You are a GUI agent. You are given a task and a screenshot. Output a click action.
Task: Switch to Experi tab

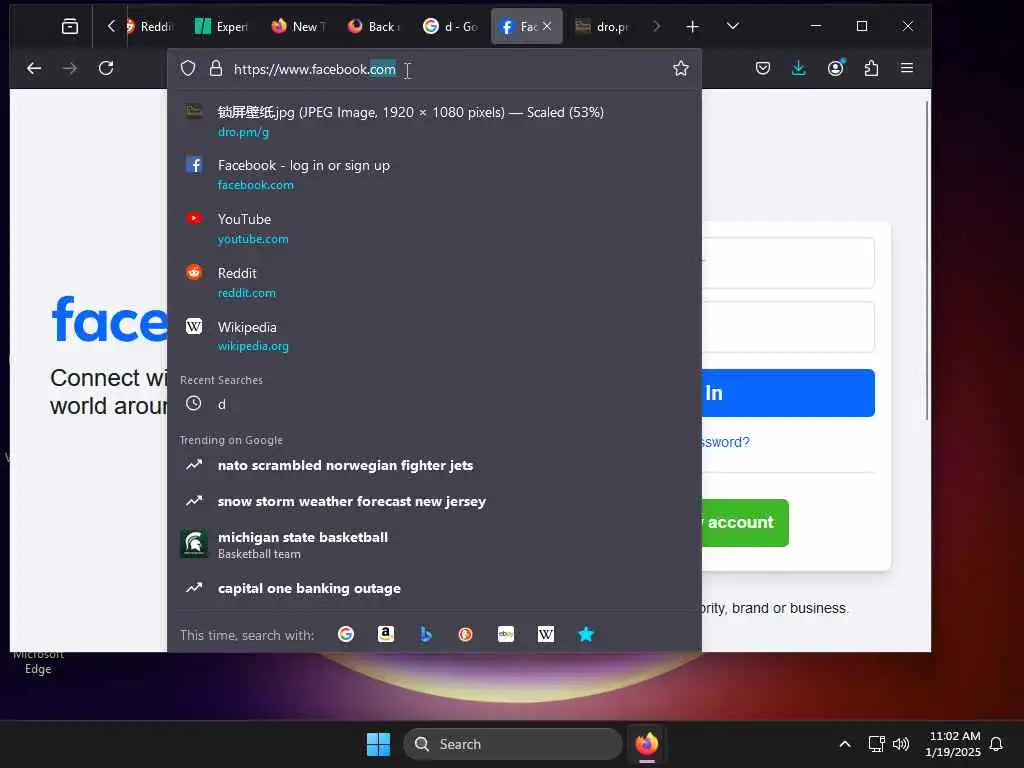221,26
